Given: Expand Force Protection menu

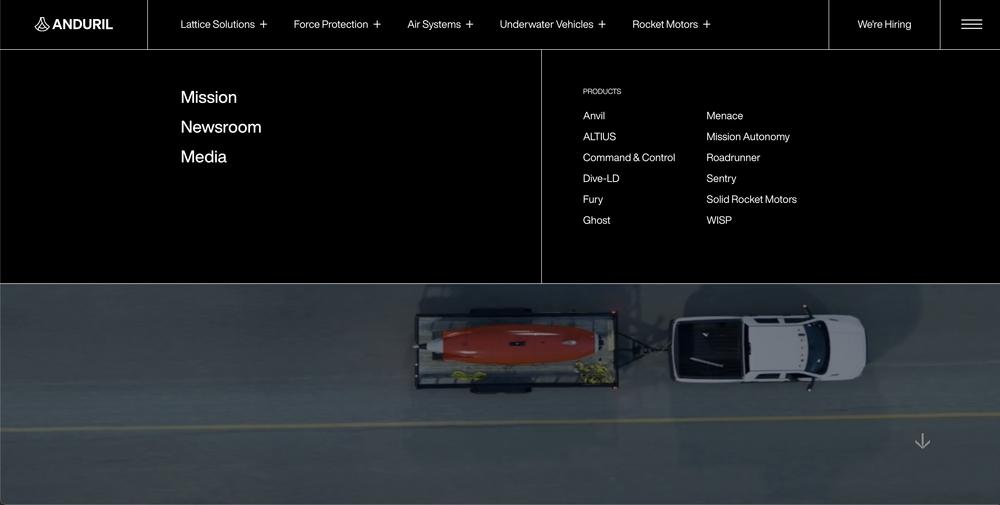Looking at the screenshot, I should point(337,24).
